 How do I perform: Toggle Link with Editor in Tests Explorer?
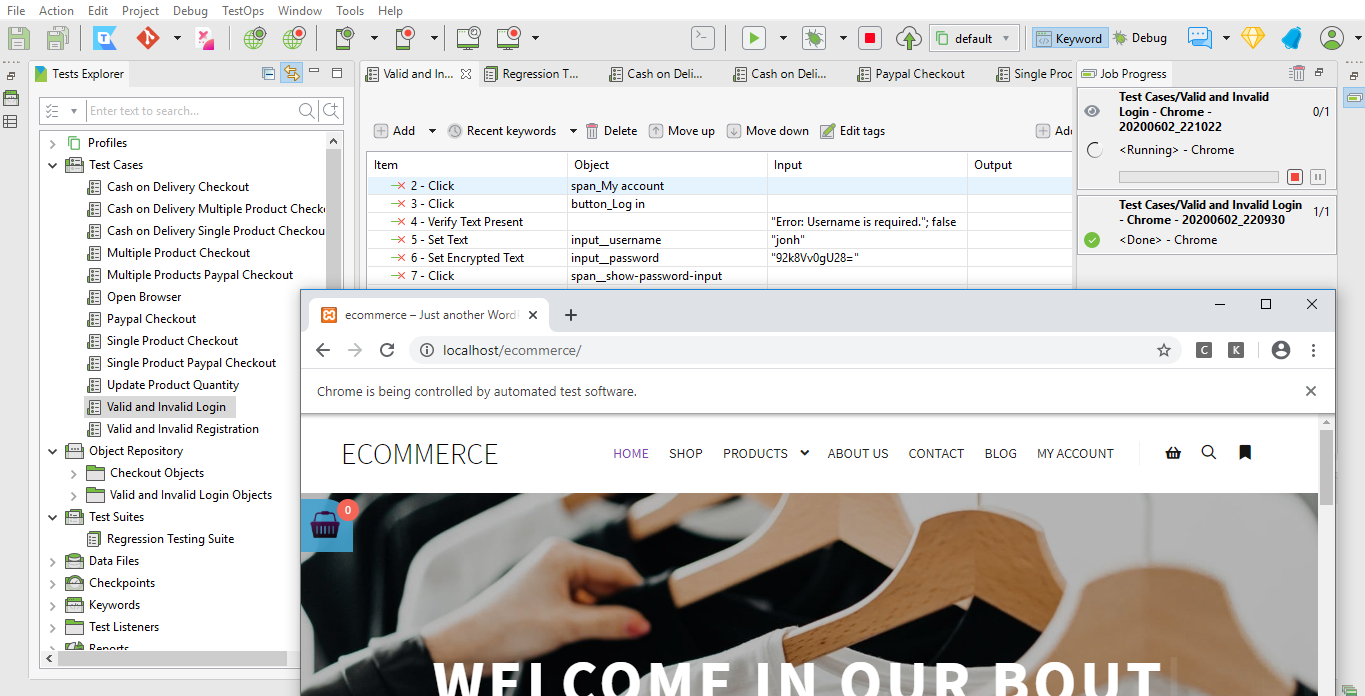291,73
